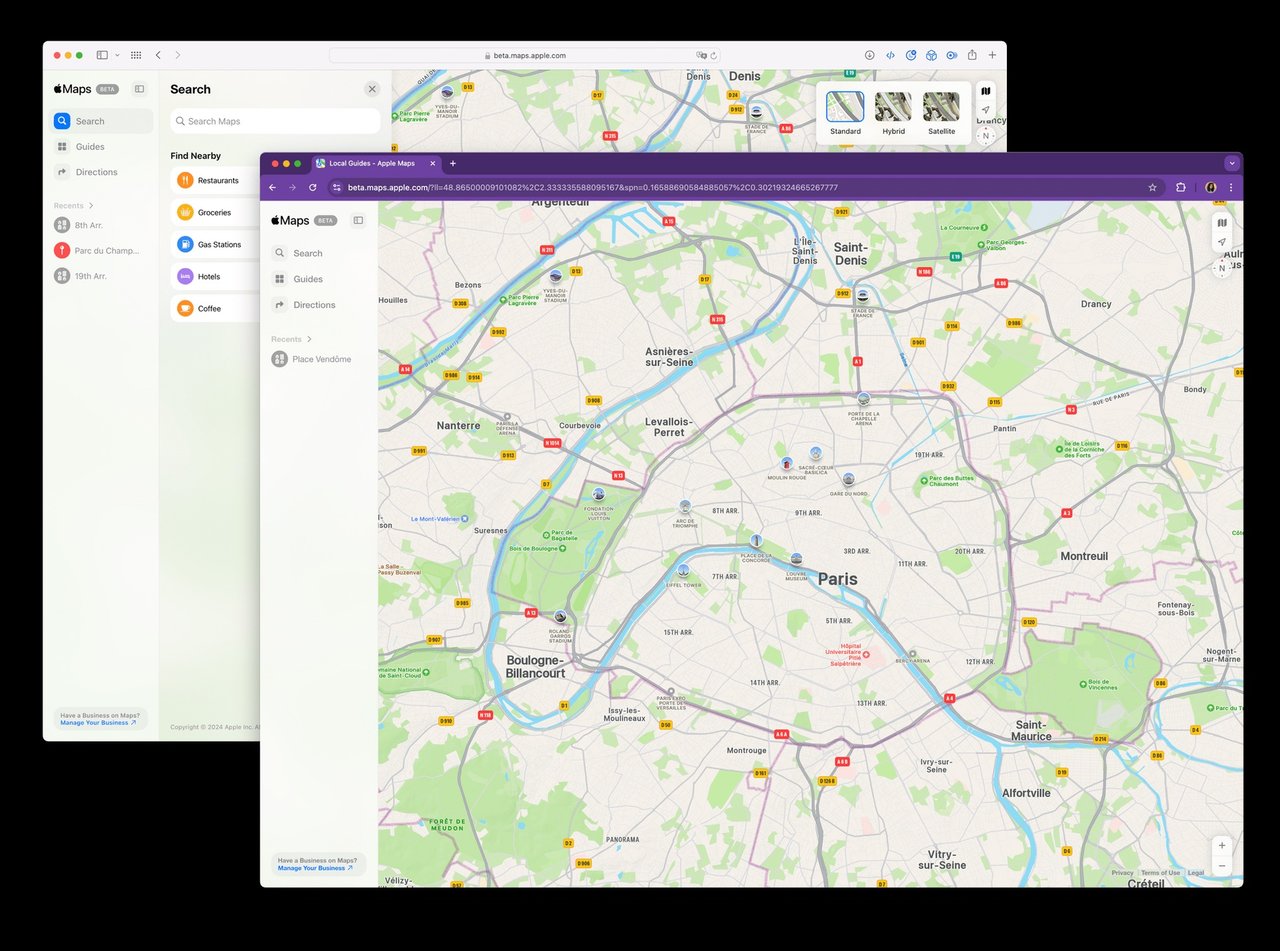Close the Local Guides tab

[x=432, y=163]
